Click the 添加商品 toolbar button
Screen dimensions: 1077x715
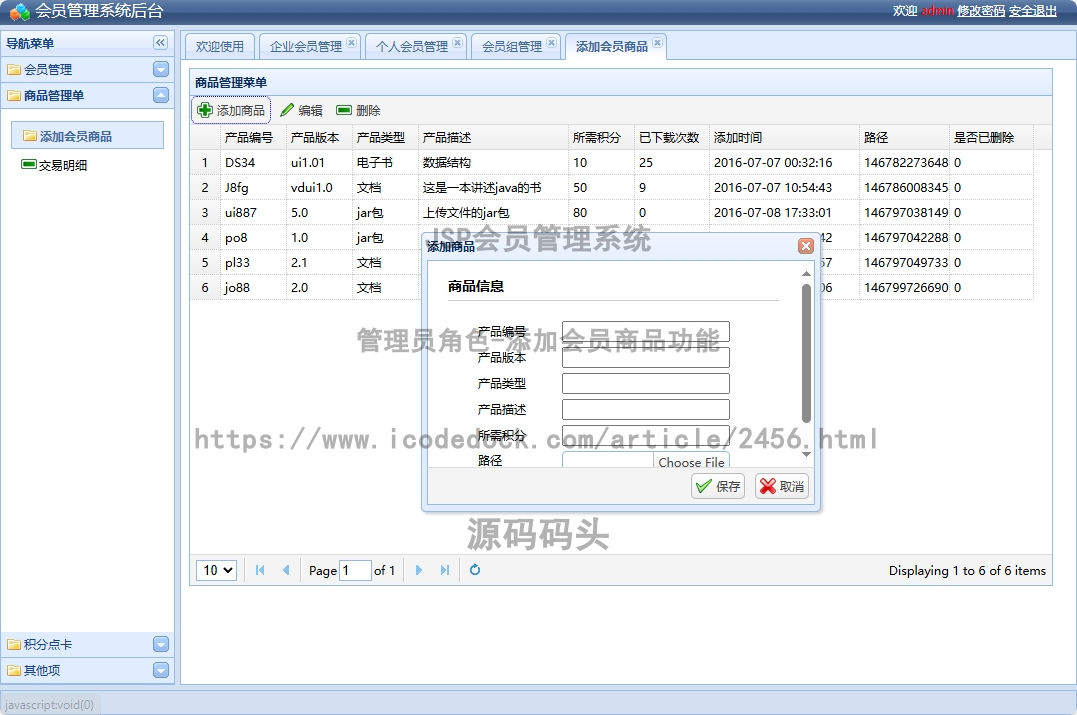[x=231, y=110]
